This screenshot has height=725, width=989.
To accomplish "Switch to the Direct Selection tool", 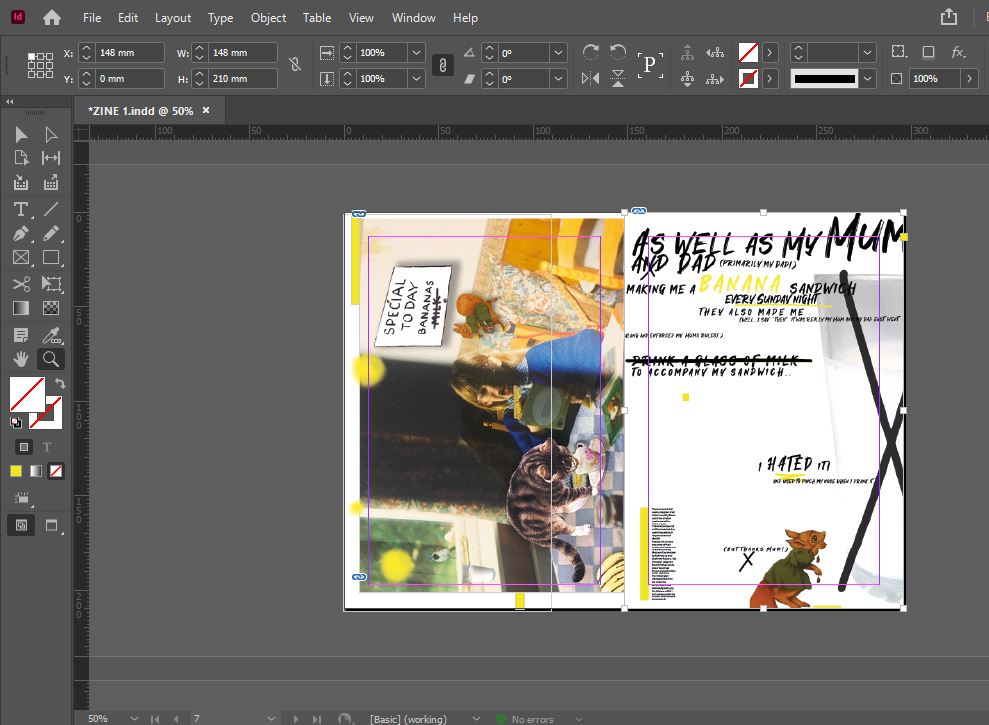I will [51, 135].
